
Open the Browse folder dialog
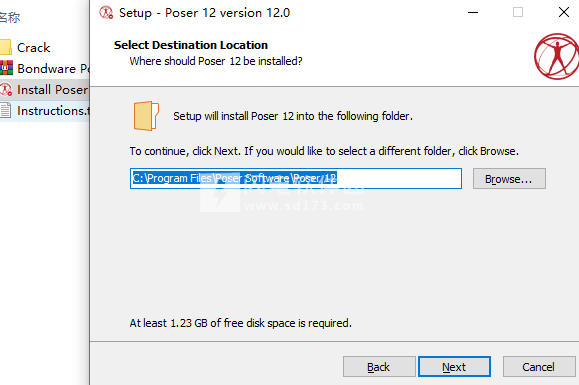pyautogui.click(x=509, y=179)
